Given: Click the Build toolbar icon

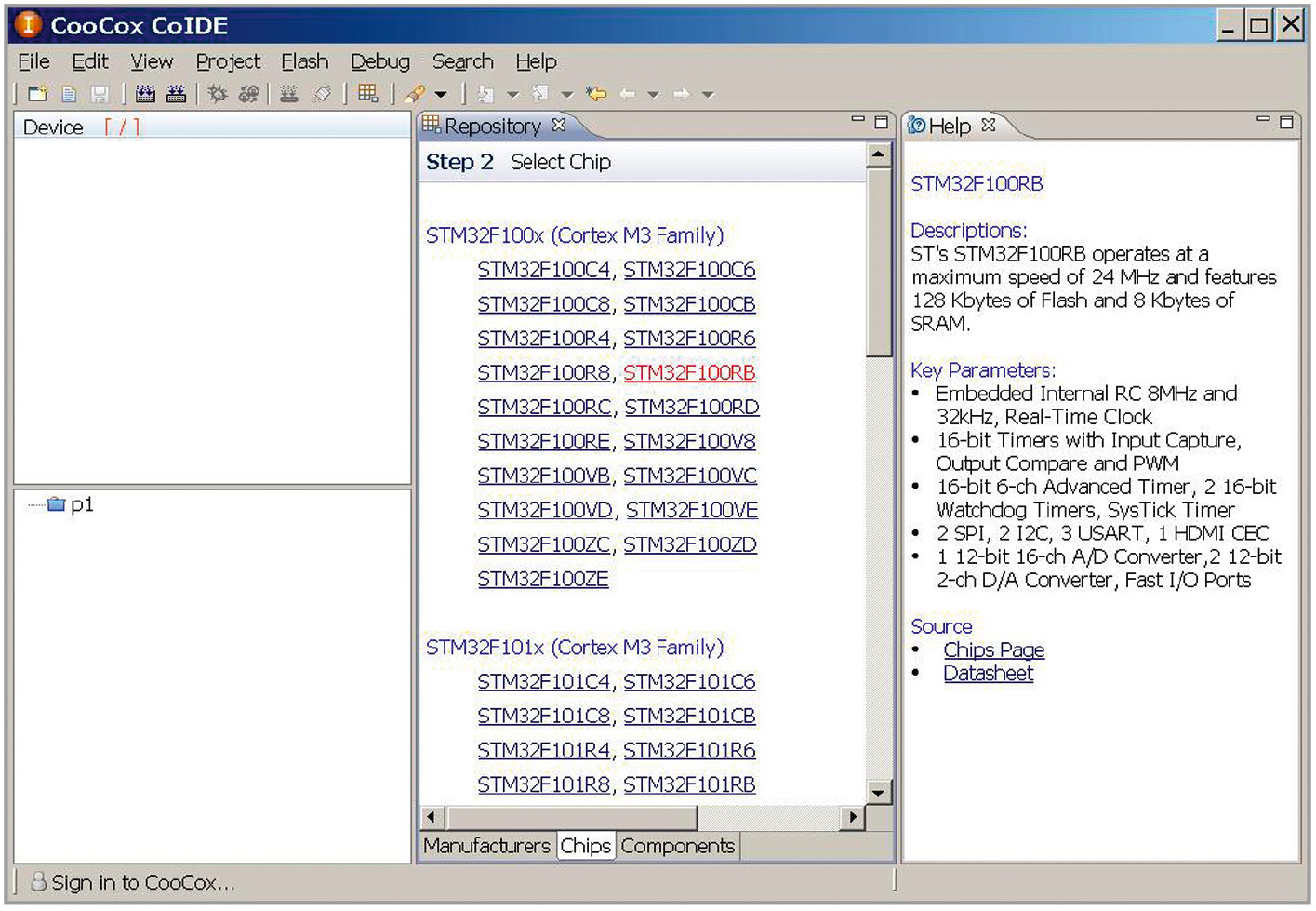Looking at the screenshot, I should (145, 94).
